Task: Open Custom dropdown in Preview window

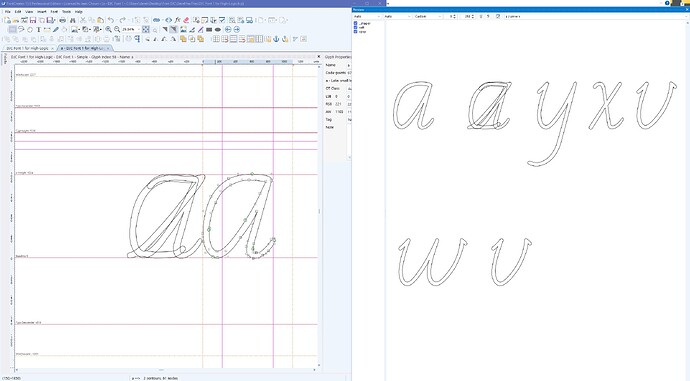Action: pos(428,16)
